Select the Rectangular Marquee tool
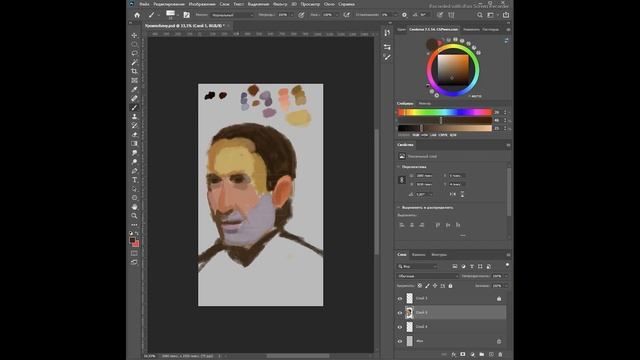This screenshot has width=640, height=360. coord(134,44)
